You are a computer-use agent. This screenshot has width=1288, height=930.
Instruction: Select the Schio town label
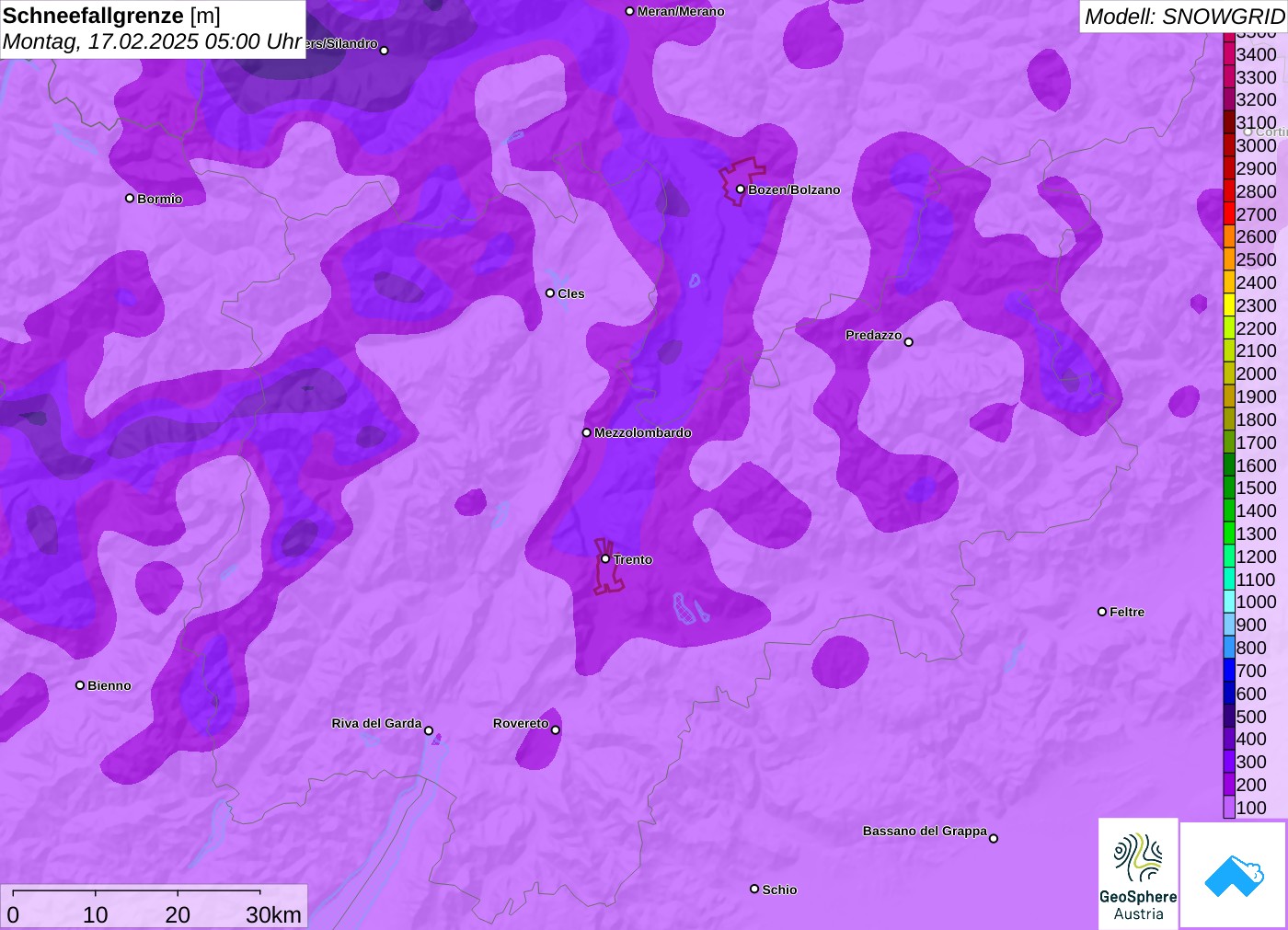click(x=779, y=890)
